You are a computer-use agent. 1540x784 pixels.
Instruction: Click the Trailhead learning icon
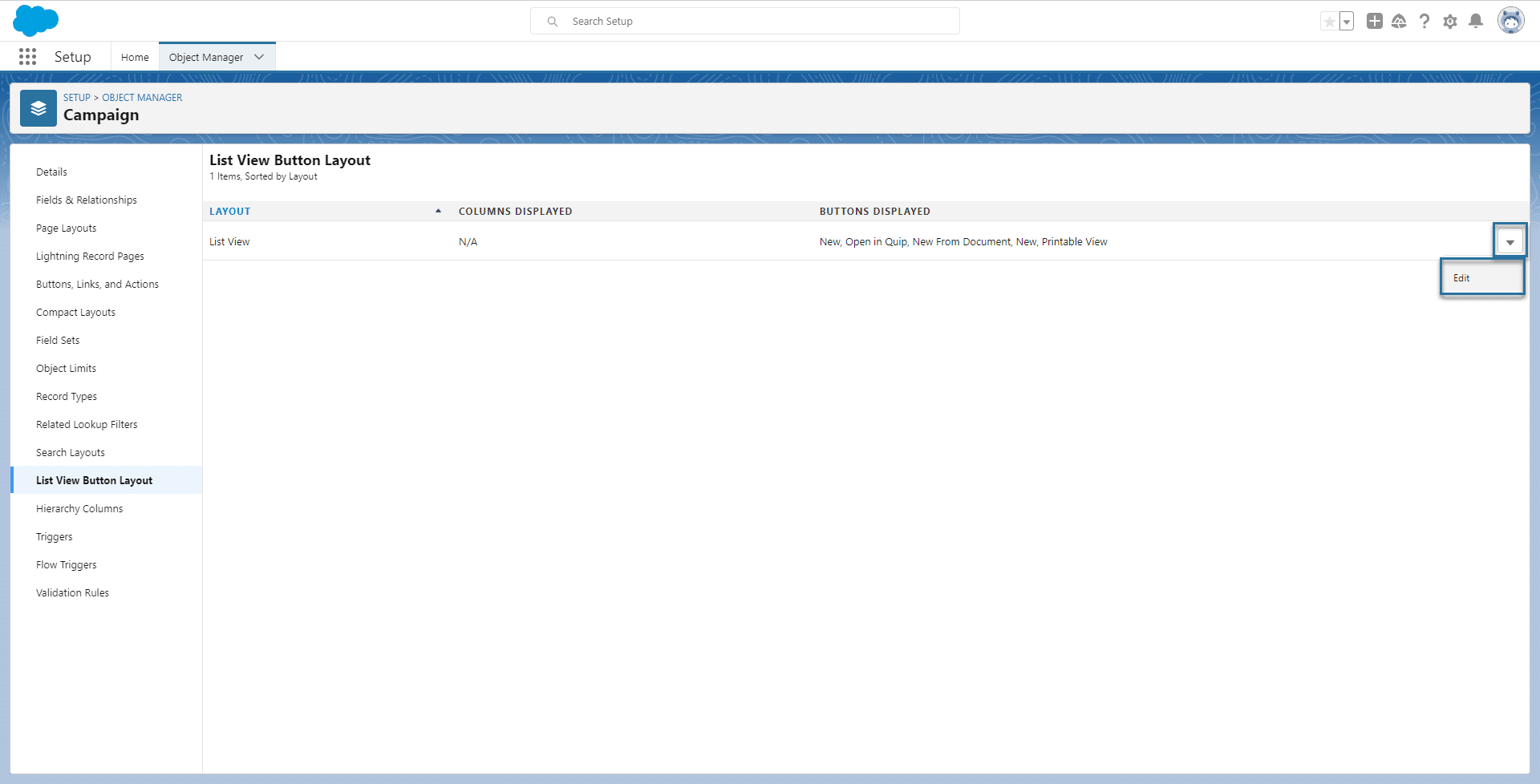[1400, 21]
